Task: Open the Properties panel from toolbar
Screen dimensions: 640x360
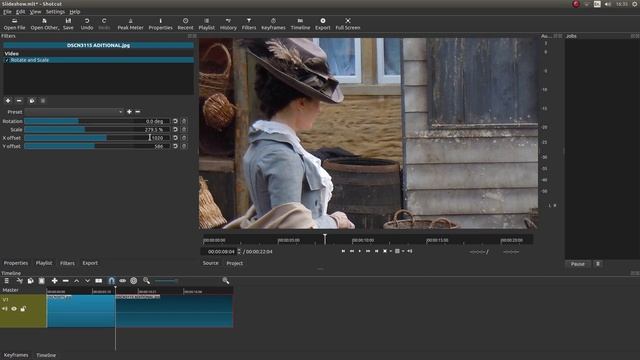Action: (160, 24)
